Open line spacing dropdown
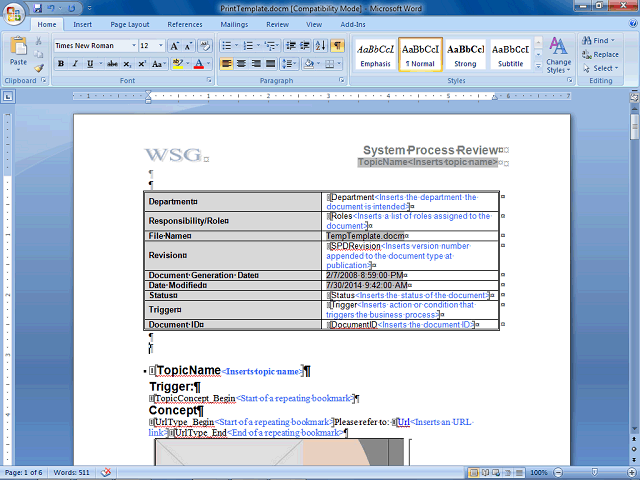The height and width of the screenshot is (480, 640). pos(289,64)
